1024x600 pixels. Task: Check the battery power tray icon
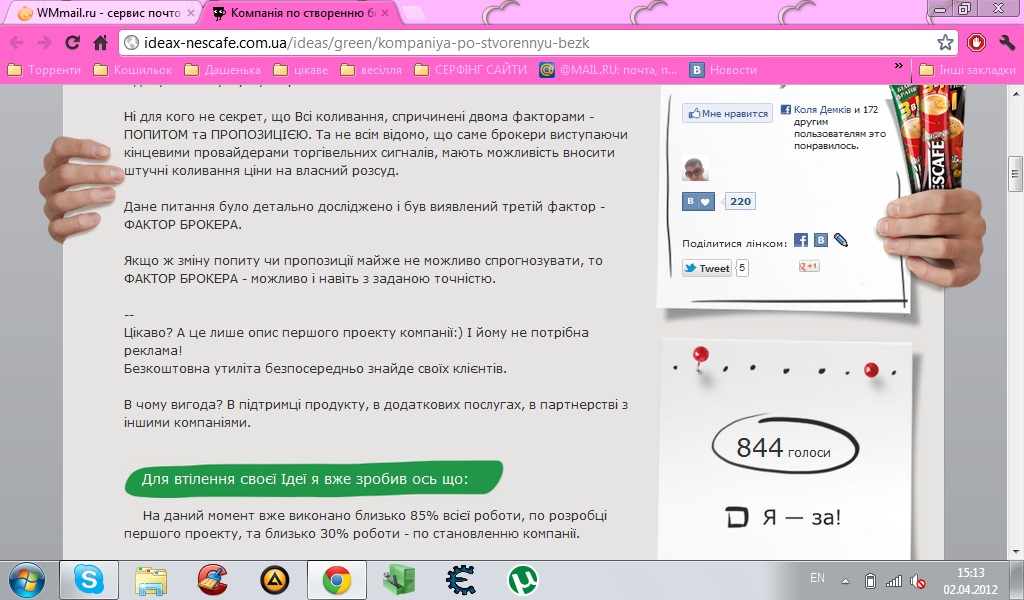coord(870,580)
